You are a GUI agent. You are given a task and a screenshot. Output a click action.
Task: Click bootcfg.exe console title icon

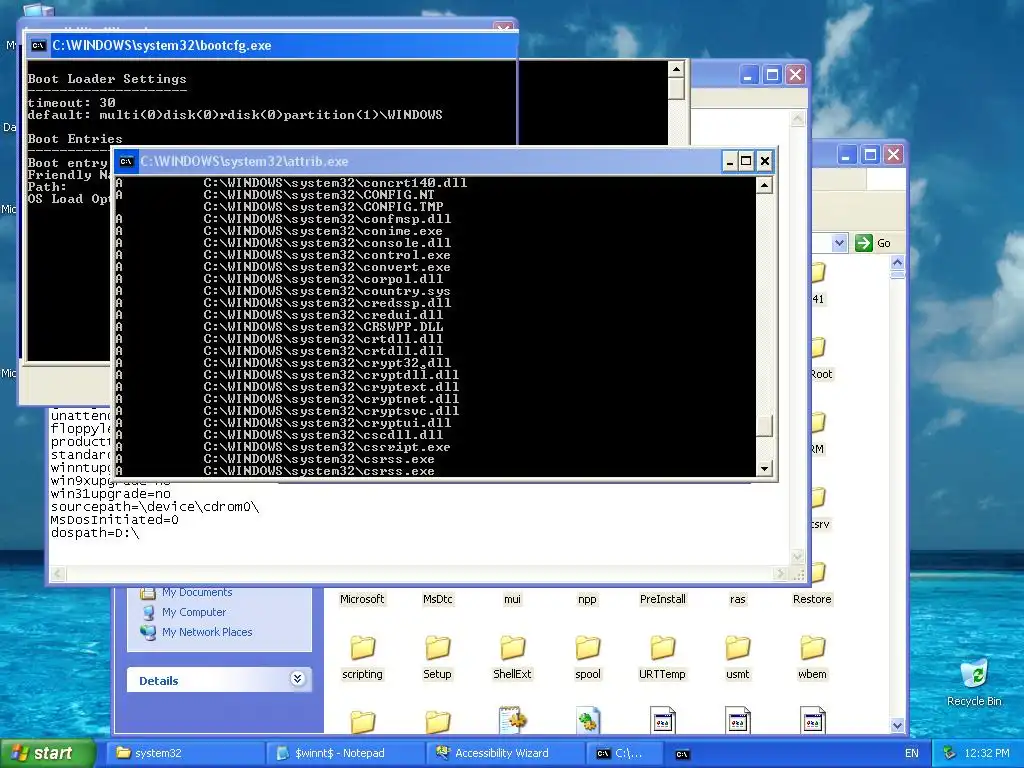point(39,45)
